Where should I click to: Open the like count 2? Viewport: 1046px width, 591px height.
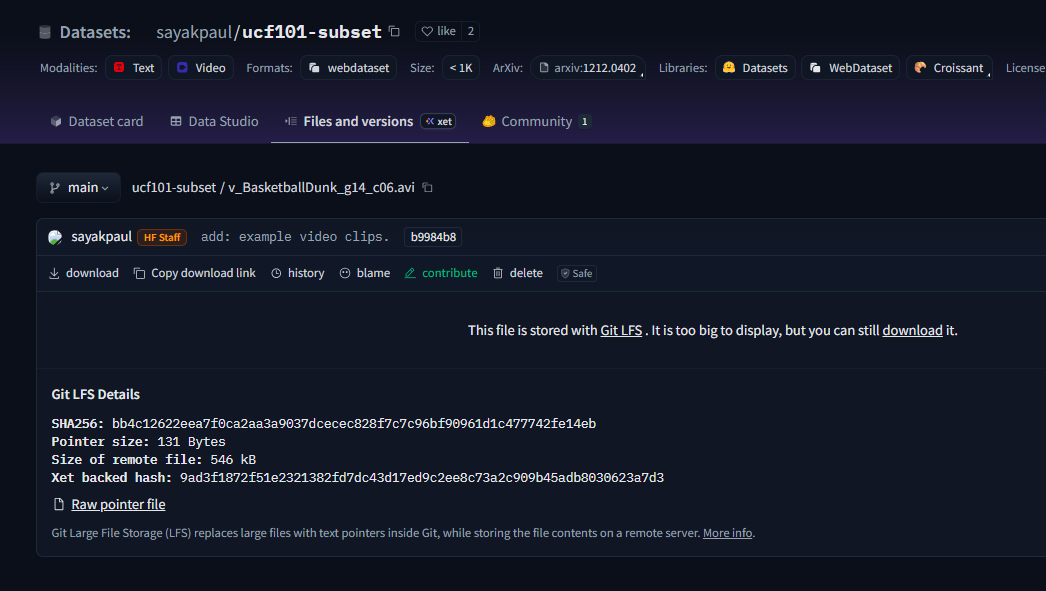470,31
